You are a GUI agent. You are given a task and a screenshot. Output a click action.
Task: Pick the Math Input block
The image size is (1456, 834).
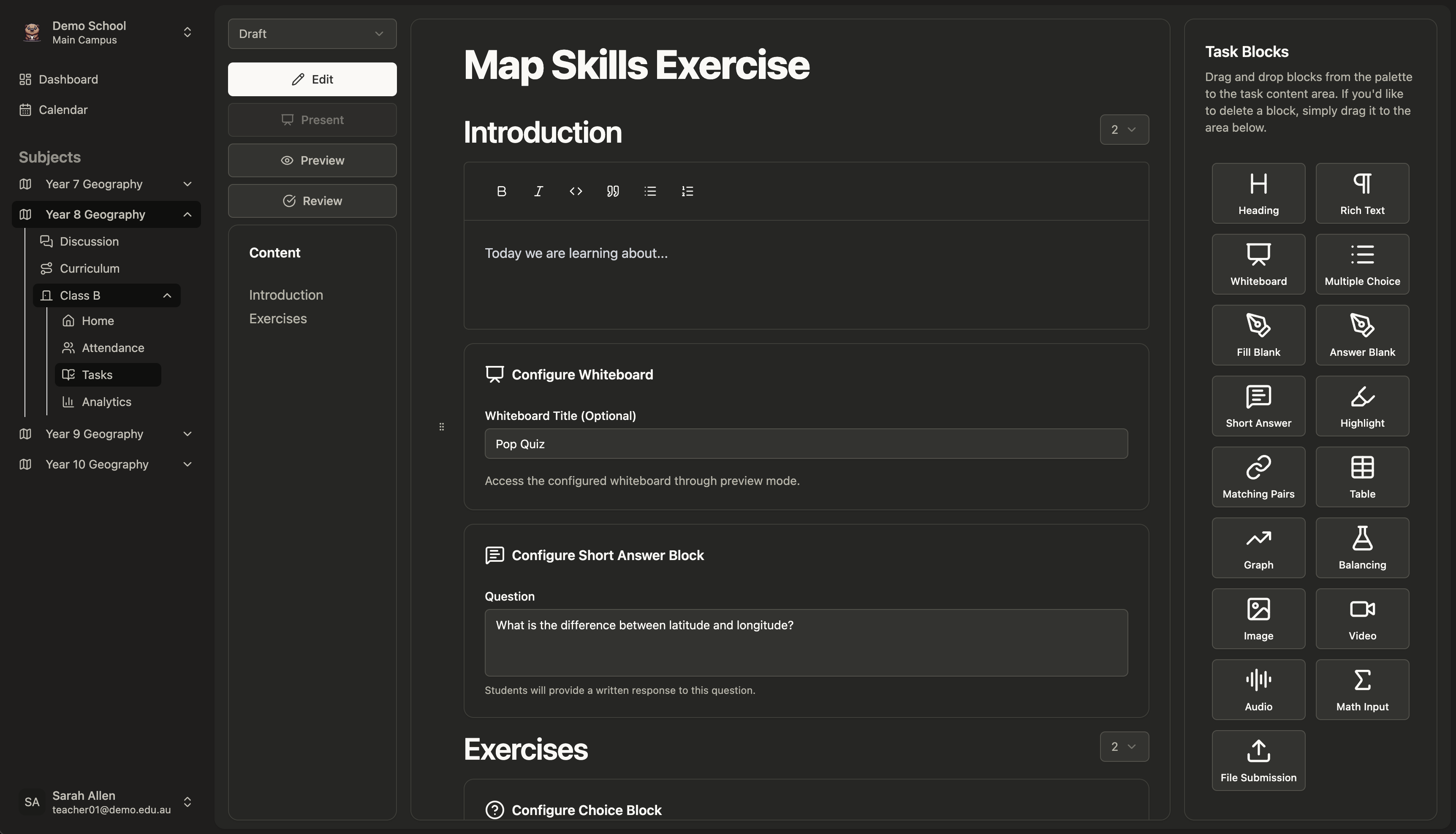[x=1361, y=689]
